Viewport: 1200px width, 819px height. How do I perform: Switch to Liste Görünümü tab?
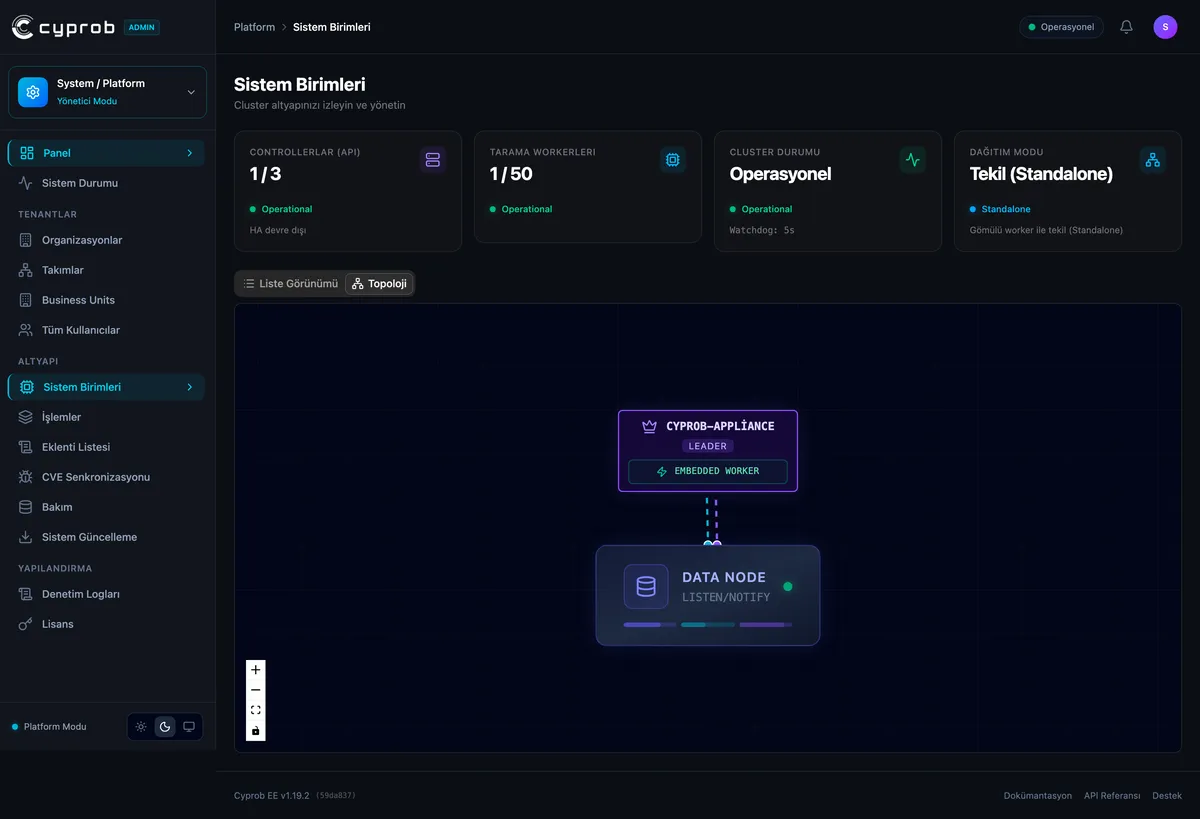point(290,284)
